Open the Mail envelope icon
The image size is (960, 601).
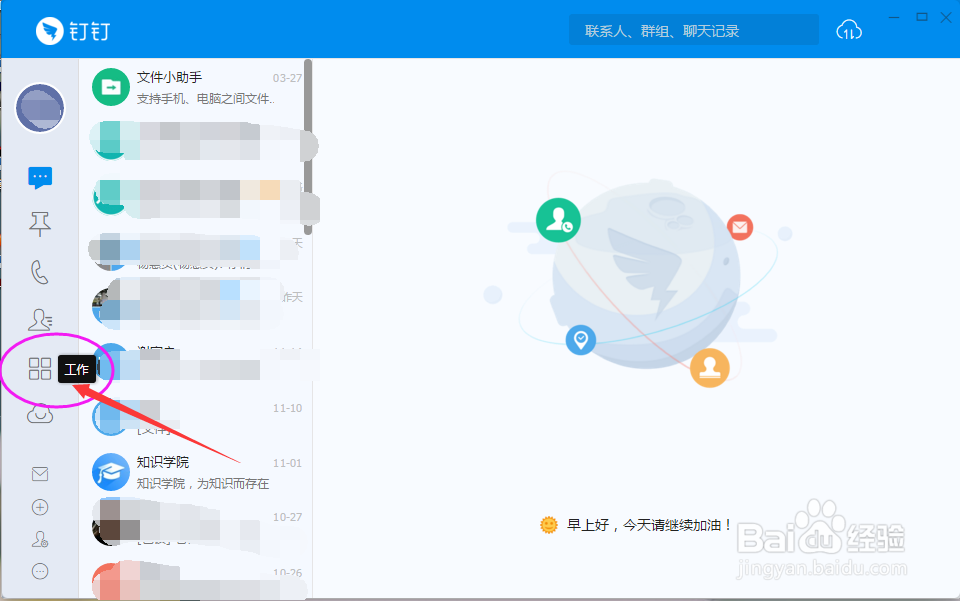tap(40, 474)
